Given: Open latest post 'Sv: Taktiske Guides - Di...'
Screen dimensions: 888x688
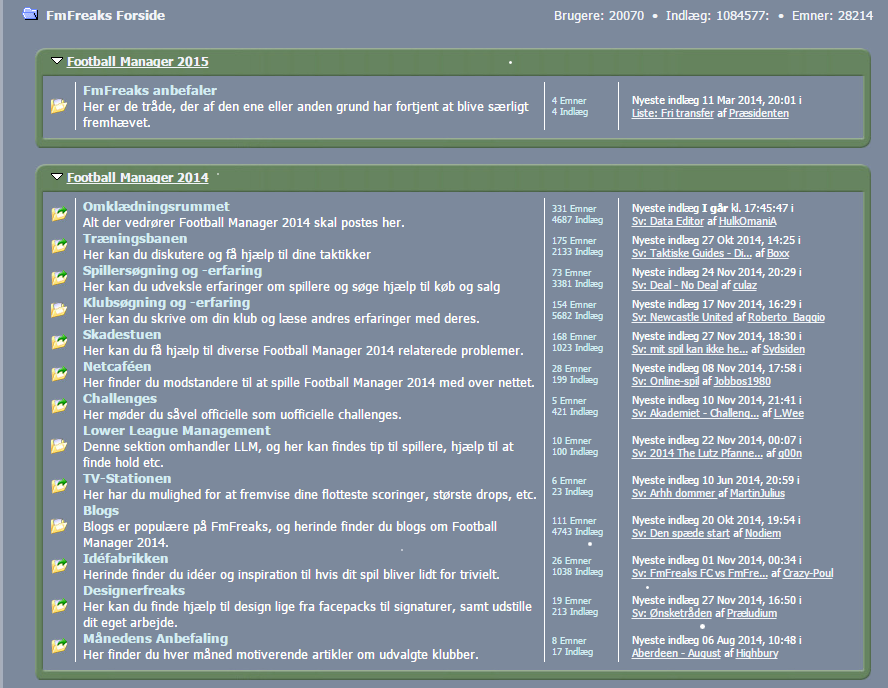Looking at the screenshot, I should [x=692, y=253].
